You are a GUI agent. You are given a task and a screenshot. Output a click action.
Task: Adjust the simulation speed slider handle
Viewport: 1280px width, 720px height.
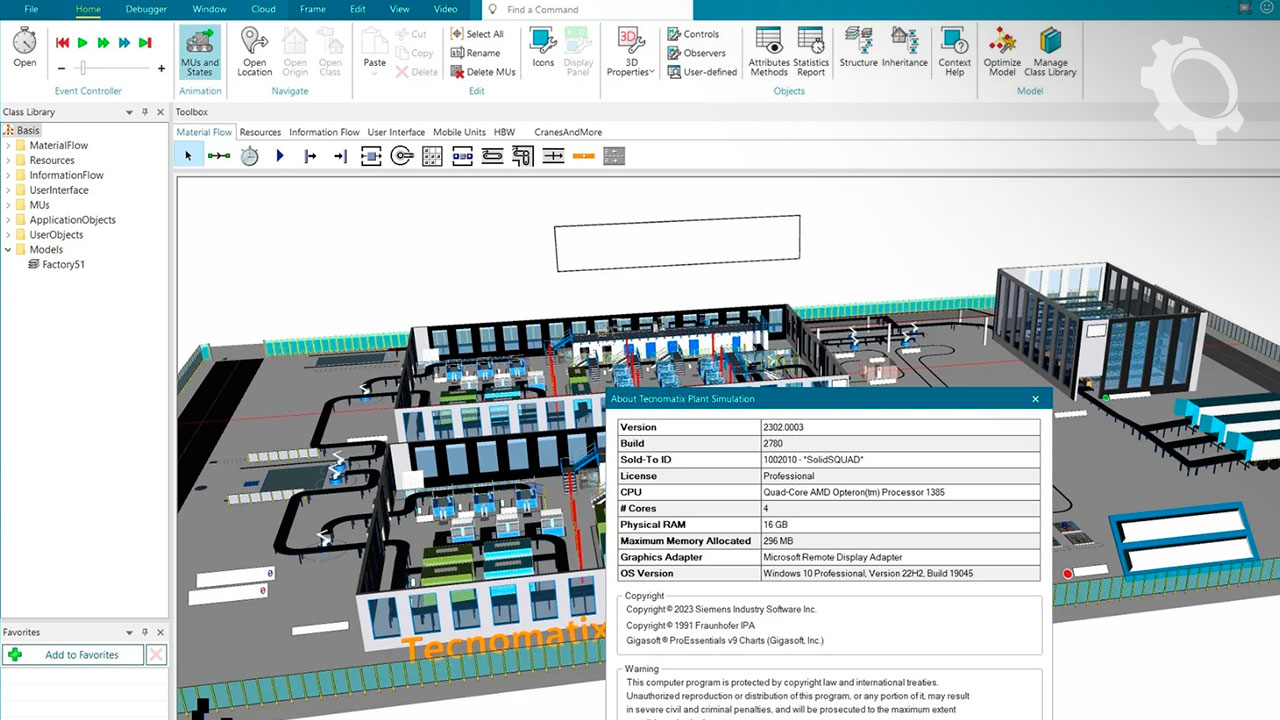point(83,68)
